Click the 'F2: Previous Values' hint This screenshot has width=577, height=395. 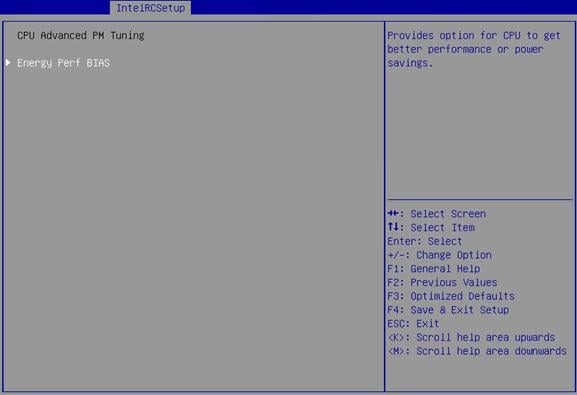(x=442, y=282)
